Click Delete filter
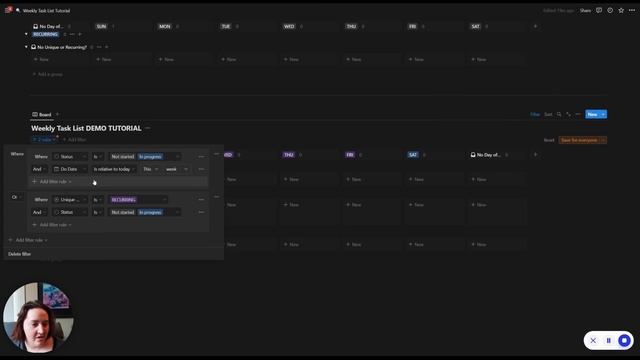The width and height of the screenshot is (640, 360). [20, 254]
